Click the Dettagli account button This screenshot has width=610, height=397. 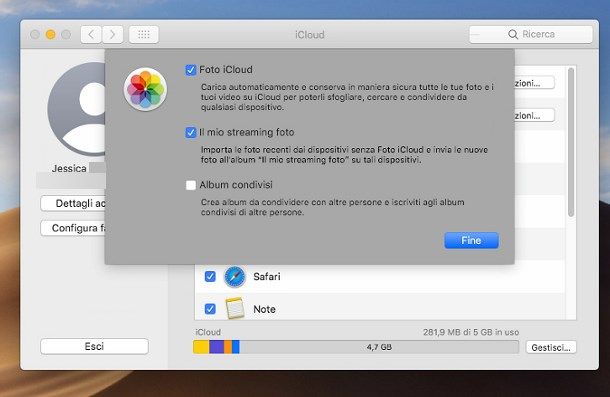tap(73, 203)
